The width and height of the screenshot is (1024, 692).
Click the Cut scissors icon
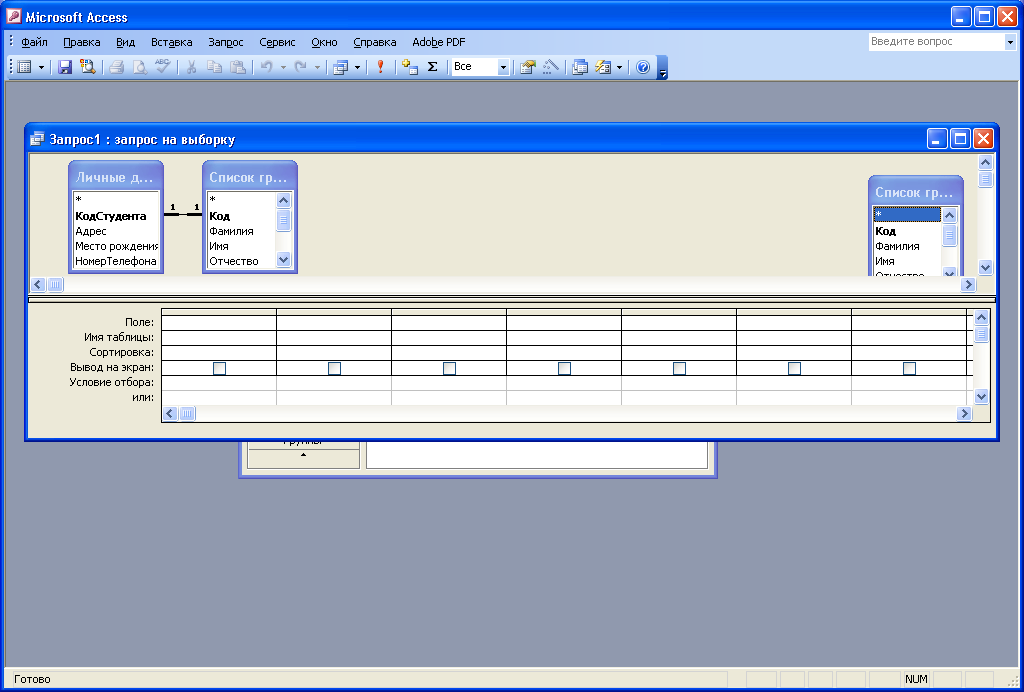coord(191,67)
